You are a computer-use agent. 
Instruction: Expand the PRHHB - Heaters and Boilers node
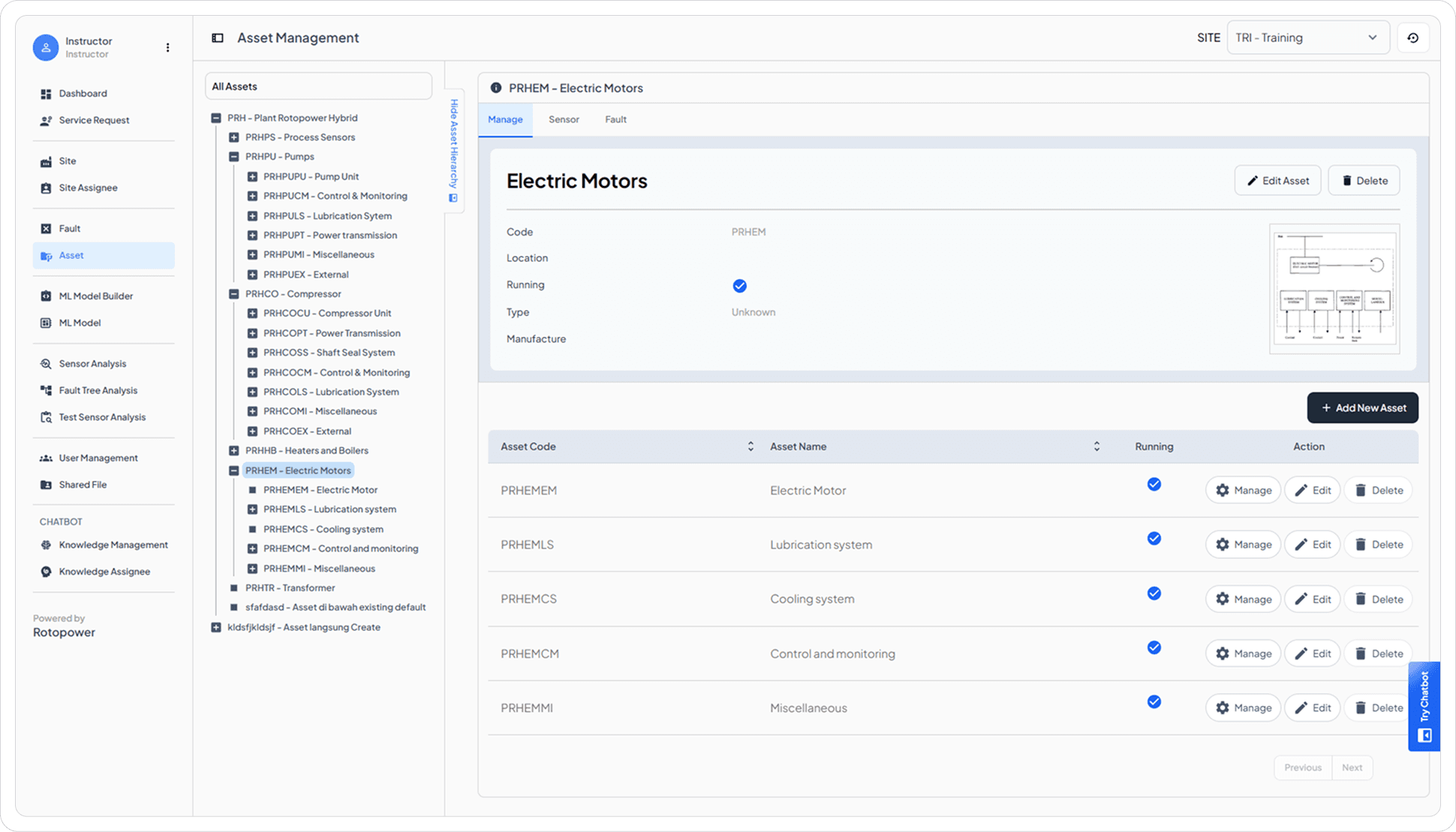coord(234,451)
